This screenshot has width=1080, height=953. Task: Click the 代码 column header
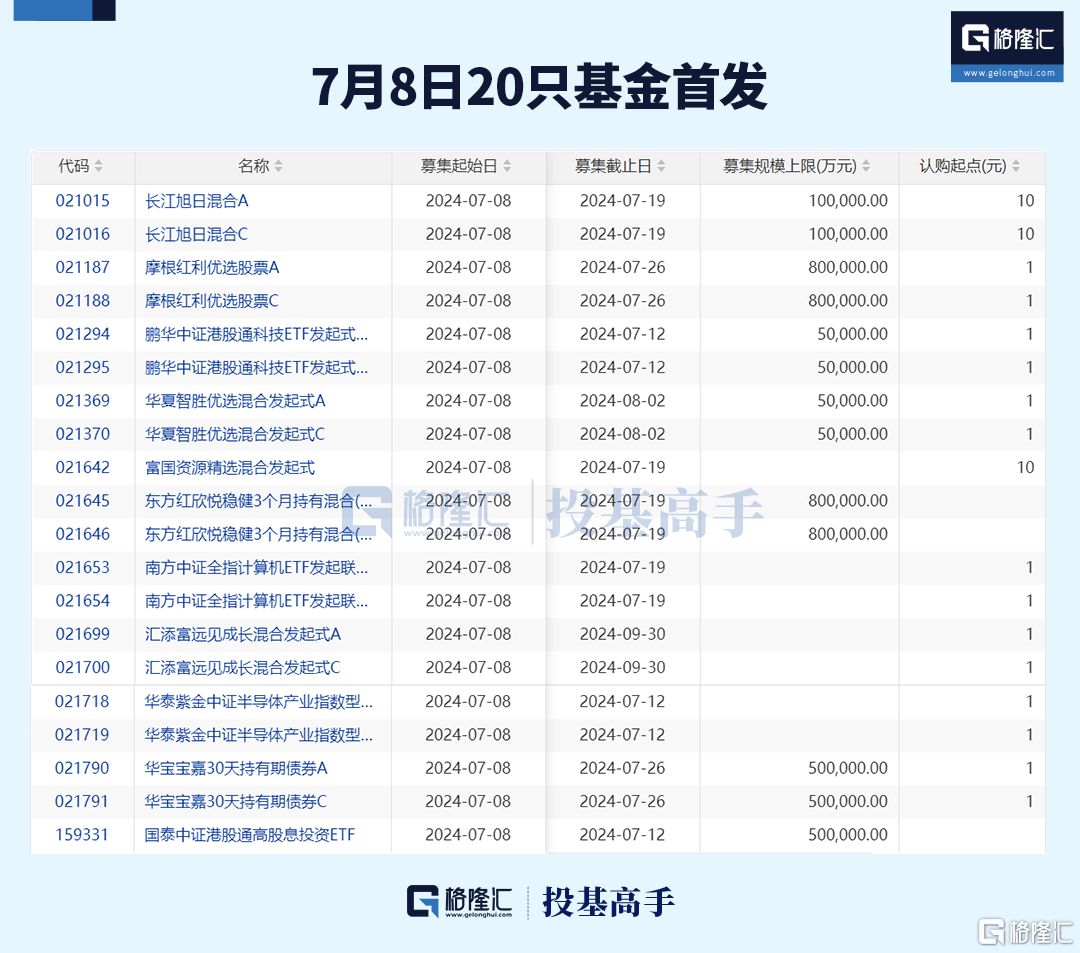click(x=83, y=167)
